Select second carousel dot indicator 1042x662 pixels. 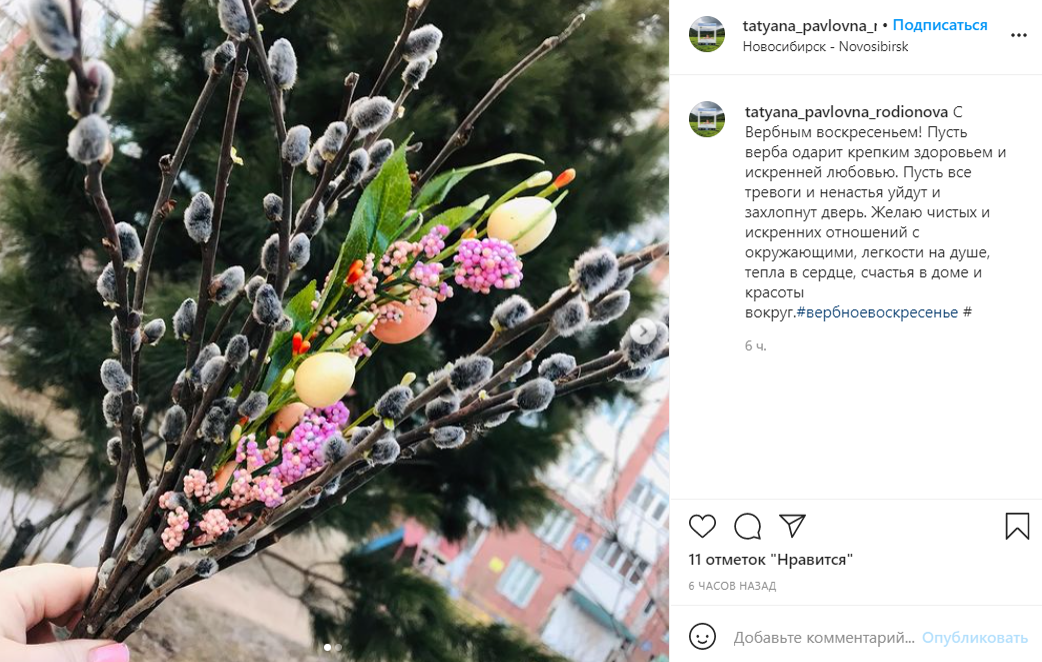pos(338,647)
